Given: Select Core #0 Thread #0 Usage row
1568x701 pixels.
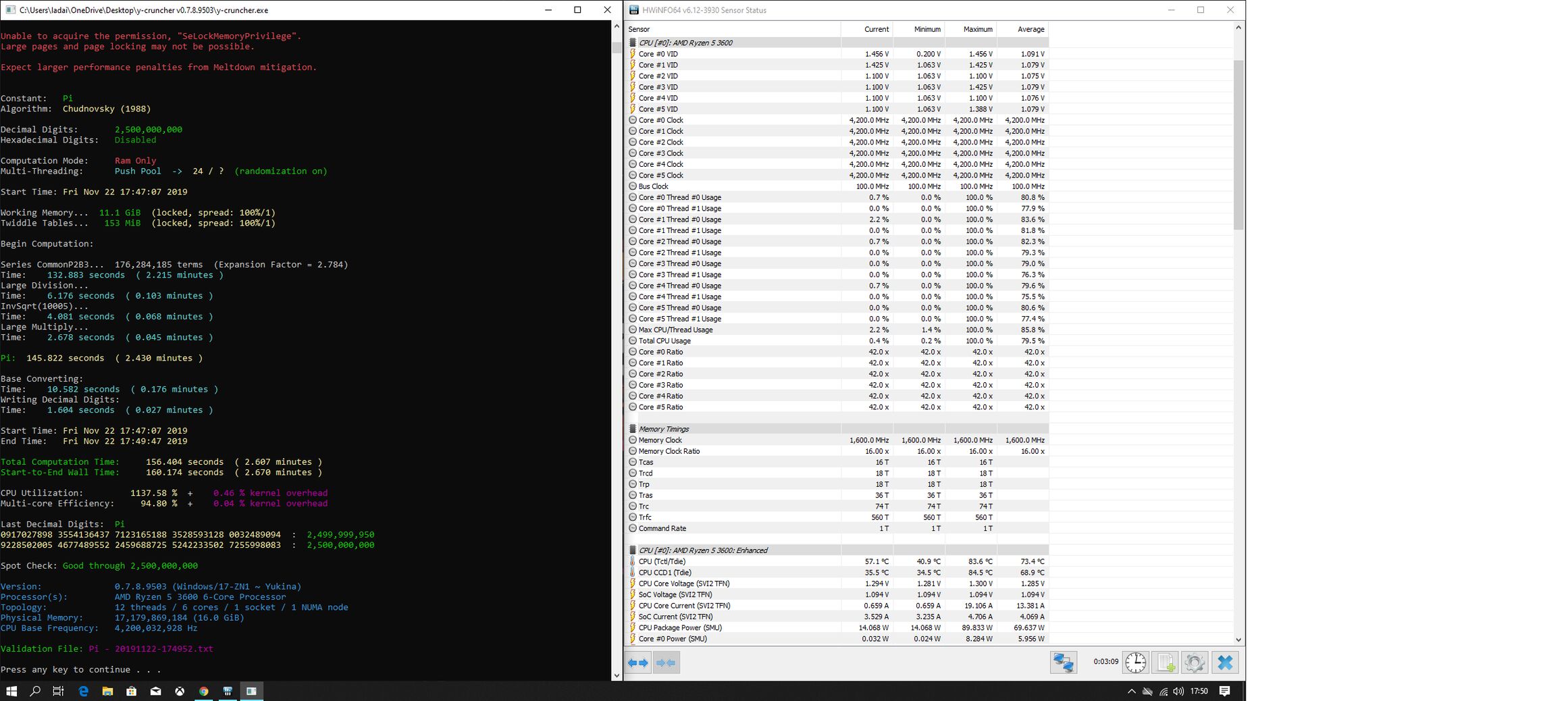Looking at the screenshot, I should click(x=837, y=197).
